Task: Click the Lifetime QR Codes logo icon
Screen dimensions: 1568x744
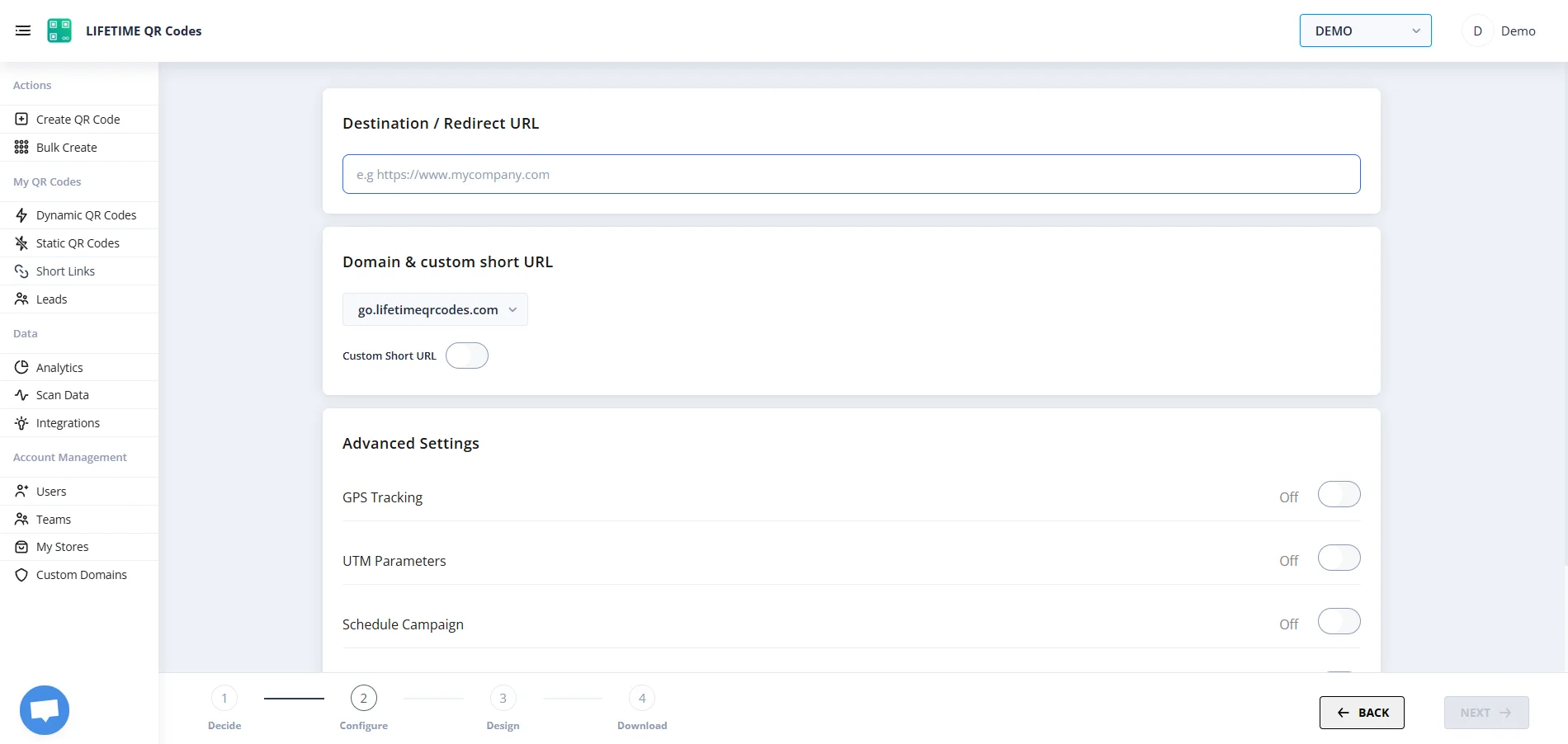Action: pos(59,31)
